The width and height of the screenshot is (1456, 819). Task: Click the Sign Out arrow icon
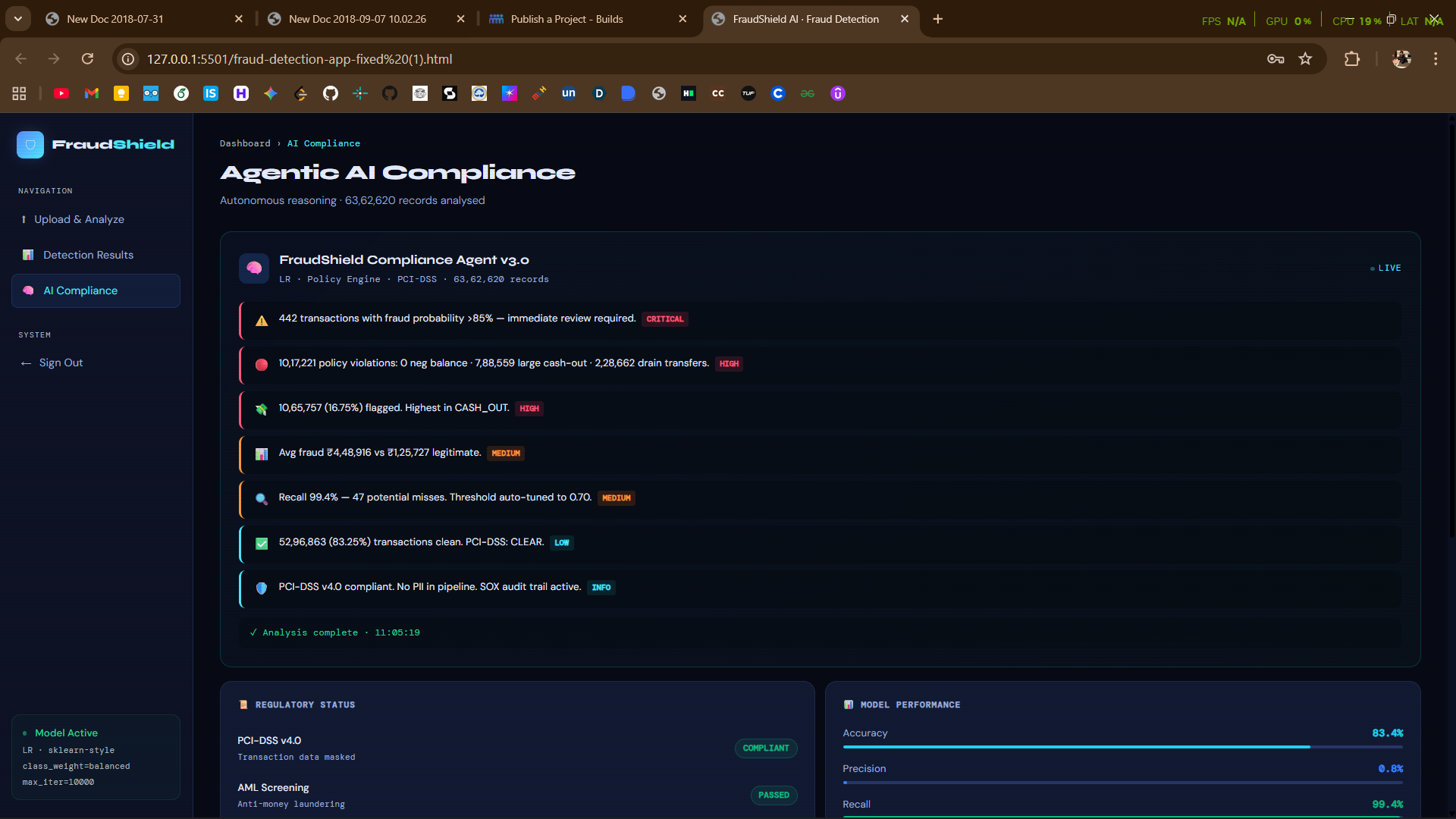tap(26, 363)
